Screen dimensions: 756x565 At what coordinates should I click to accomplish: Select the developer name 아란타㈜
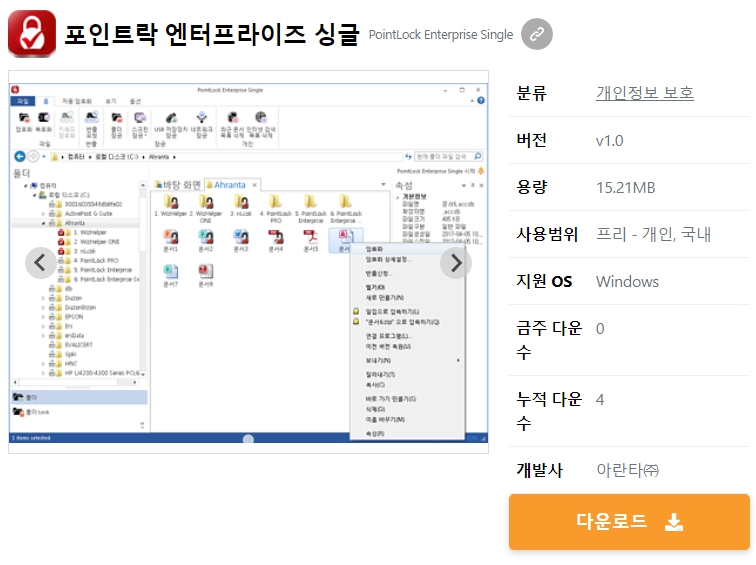(627, 470)
